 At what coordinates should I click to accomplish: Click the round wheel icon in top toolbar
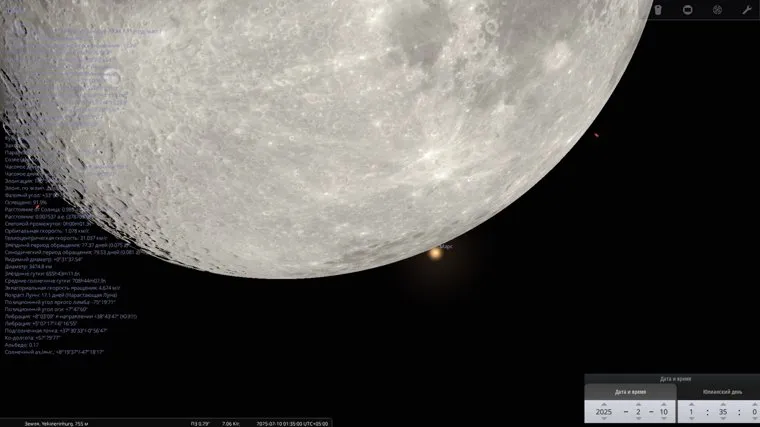pos(717,10)
